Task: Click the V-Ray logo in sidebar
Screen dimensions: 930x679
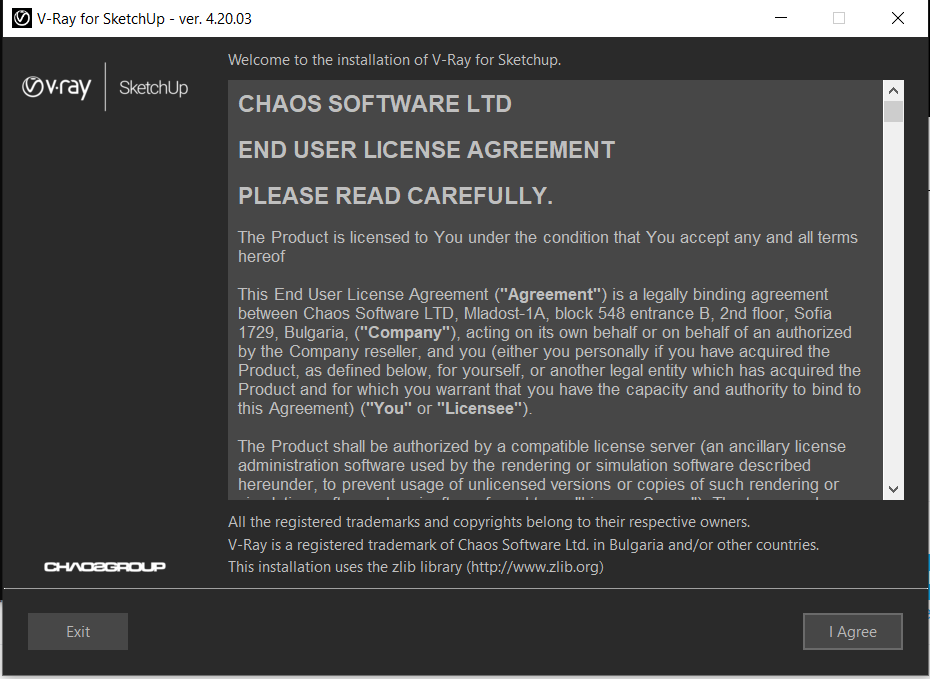Action: (x=57, y=87)
